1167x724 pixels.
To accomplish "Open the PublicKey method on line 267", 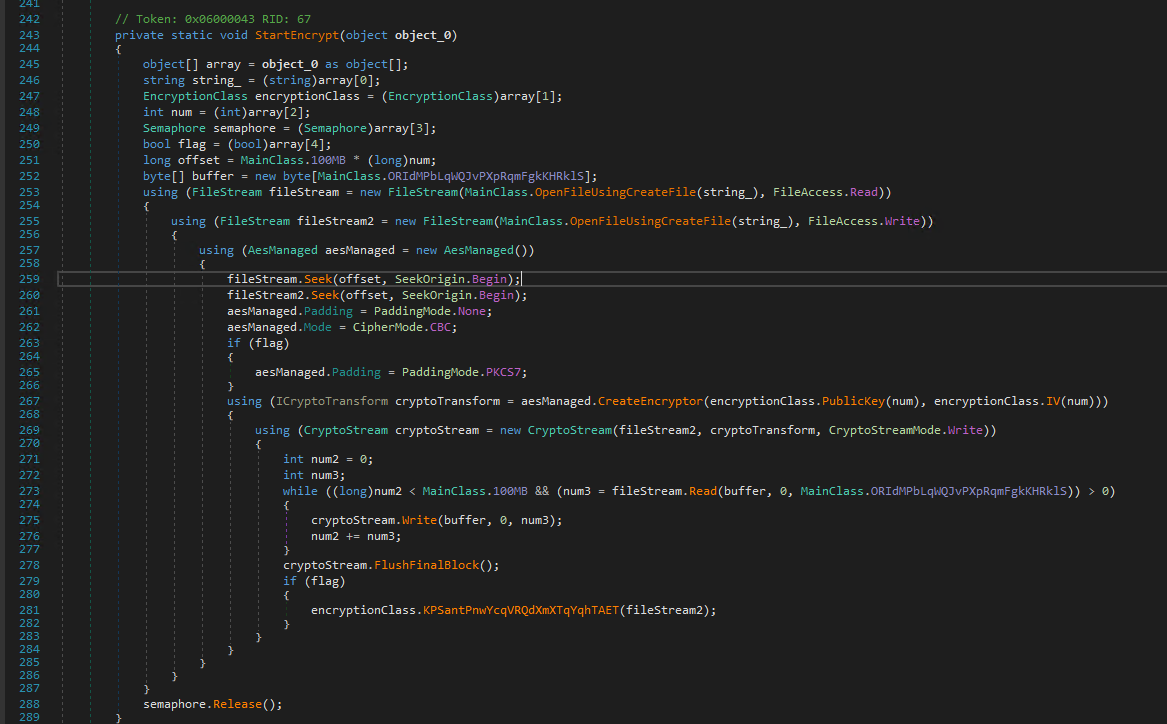I will click(x=853, y=402).
